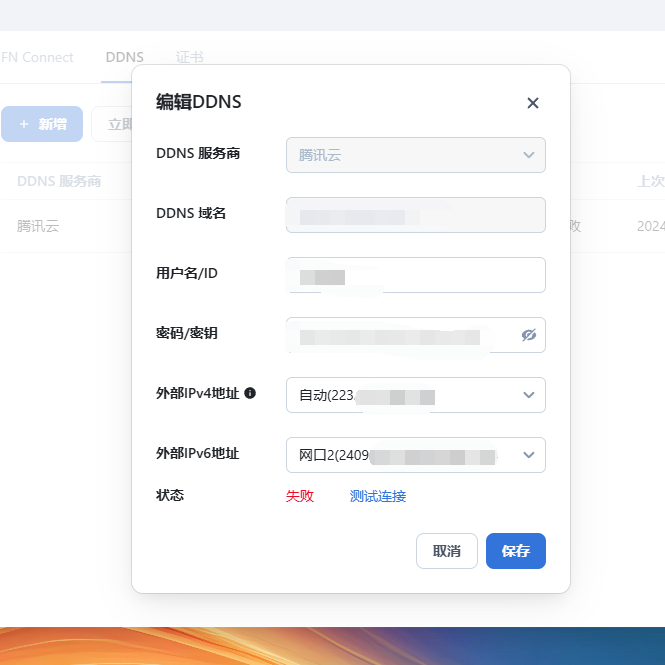
Task: Expand the DDNS 服务商 腾讯云 dropdown
Action: tap(415, 155)
